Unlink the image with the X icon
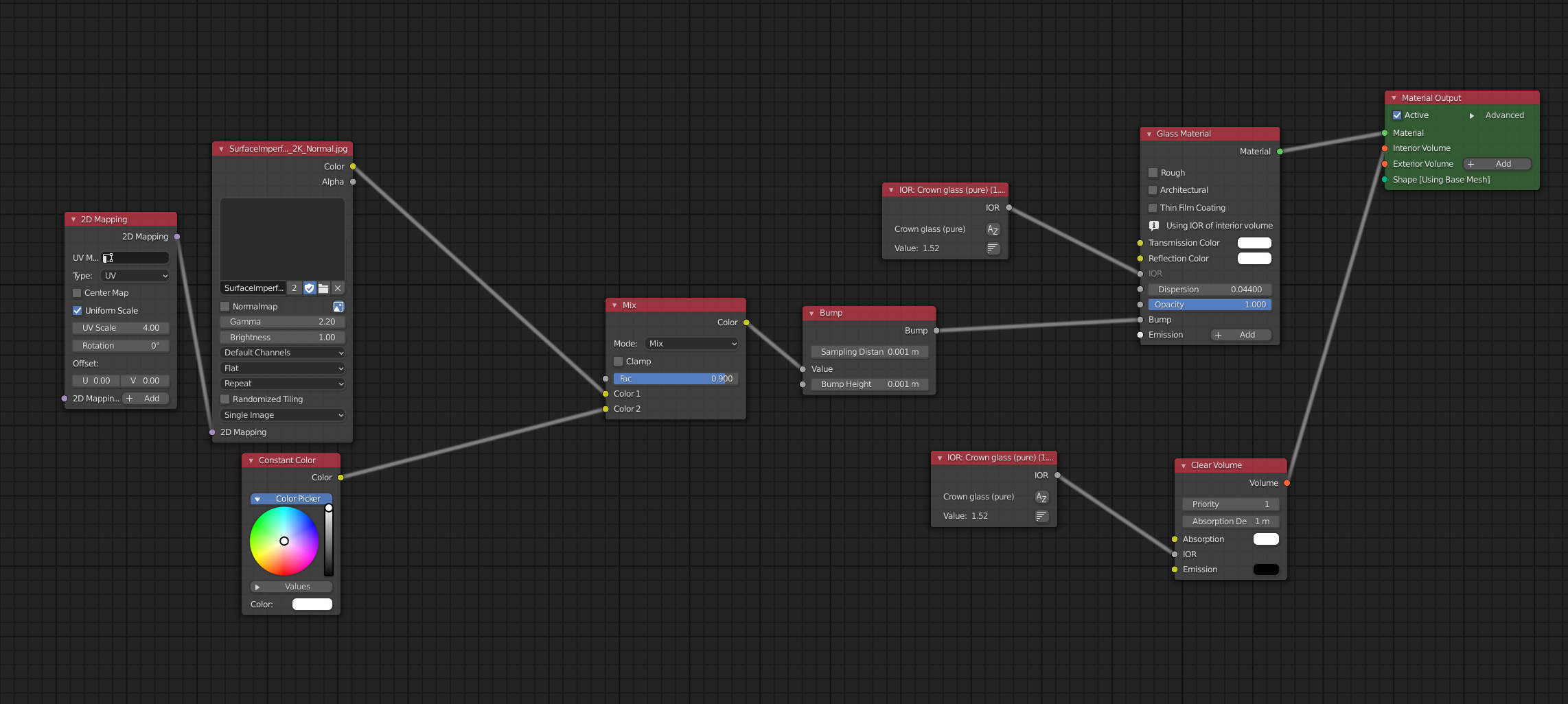Screen dimensions: 1568x704 click(338, 288)
